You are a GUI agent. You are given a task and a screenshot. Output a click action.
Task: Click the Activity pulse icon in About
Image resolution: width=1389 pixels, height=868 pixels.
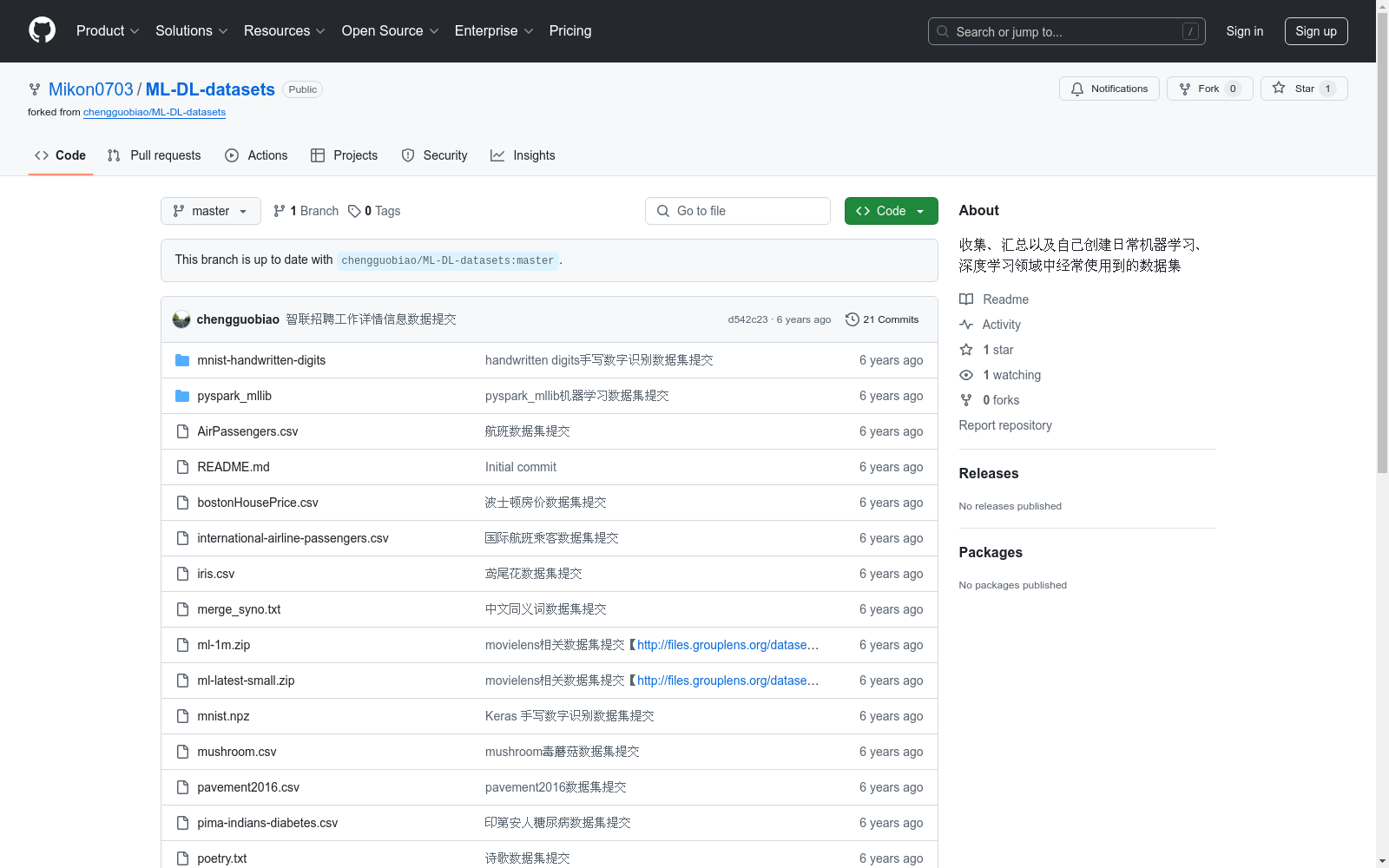[x=966, y=325]
